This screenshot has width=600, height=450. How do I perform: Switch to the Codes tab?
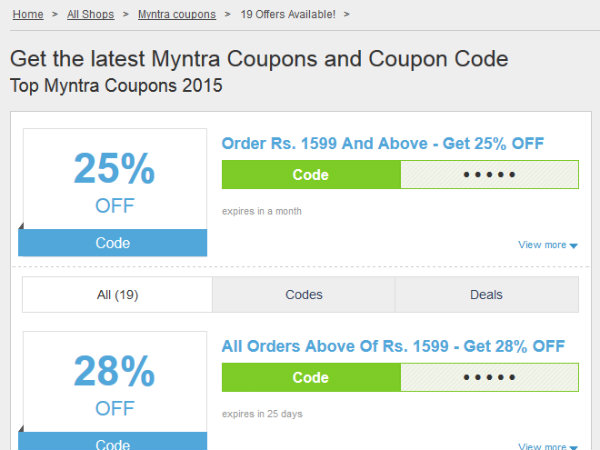tap(304, 295)
